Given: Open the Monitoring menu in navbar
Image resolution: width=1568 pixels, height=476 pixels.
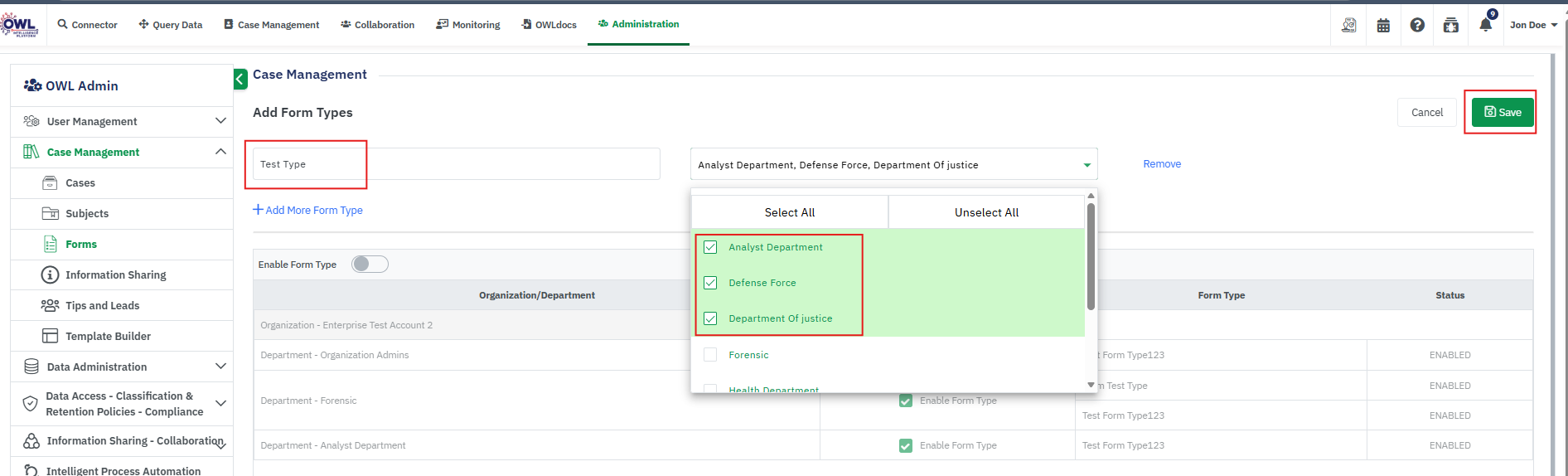Looking at the screenshot, I should 468,25.
